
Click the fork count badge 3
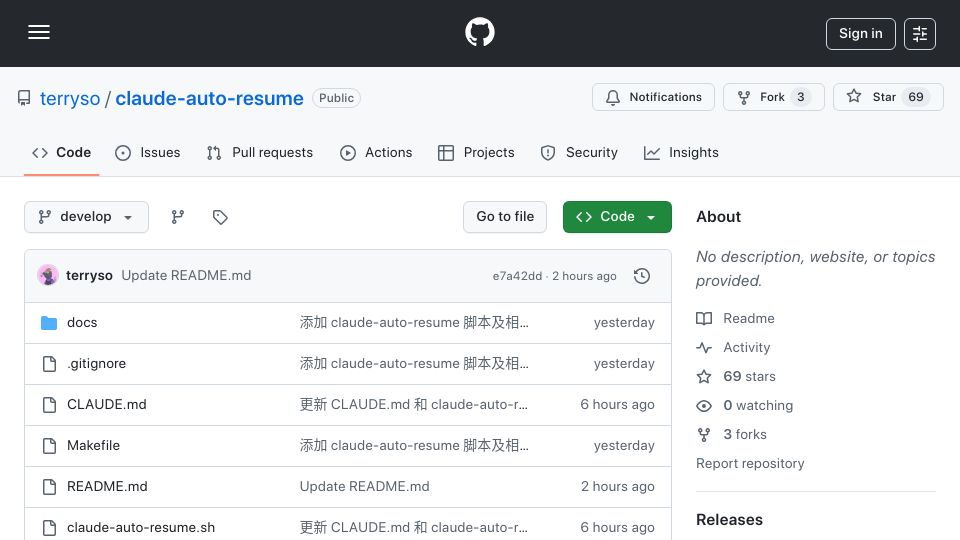(800, 97)
